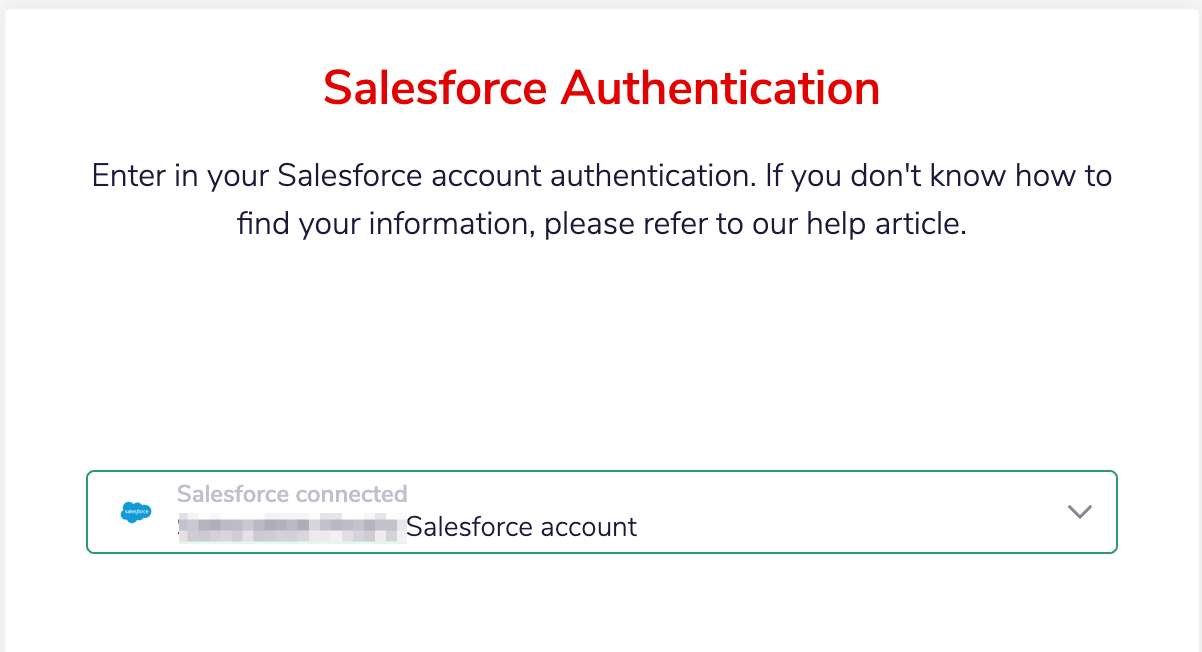1202x652 pixels.
Task: Click the authentication instructions paragraph
Action: [x=601, y=199]
